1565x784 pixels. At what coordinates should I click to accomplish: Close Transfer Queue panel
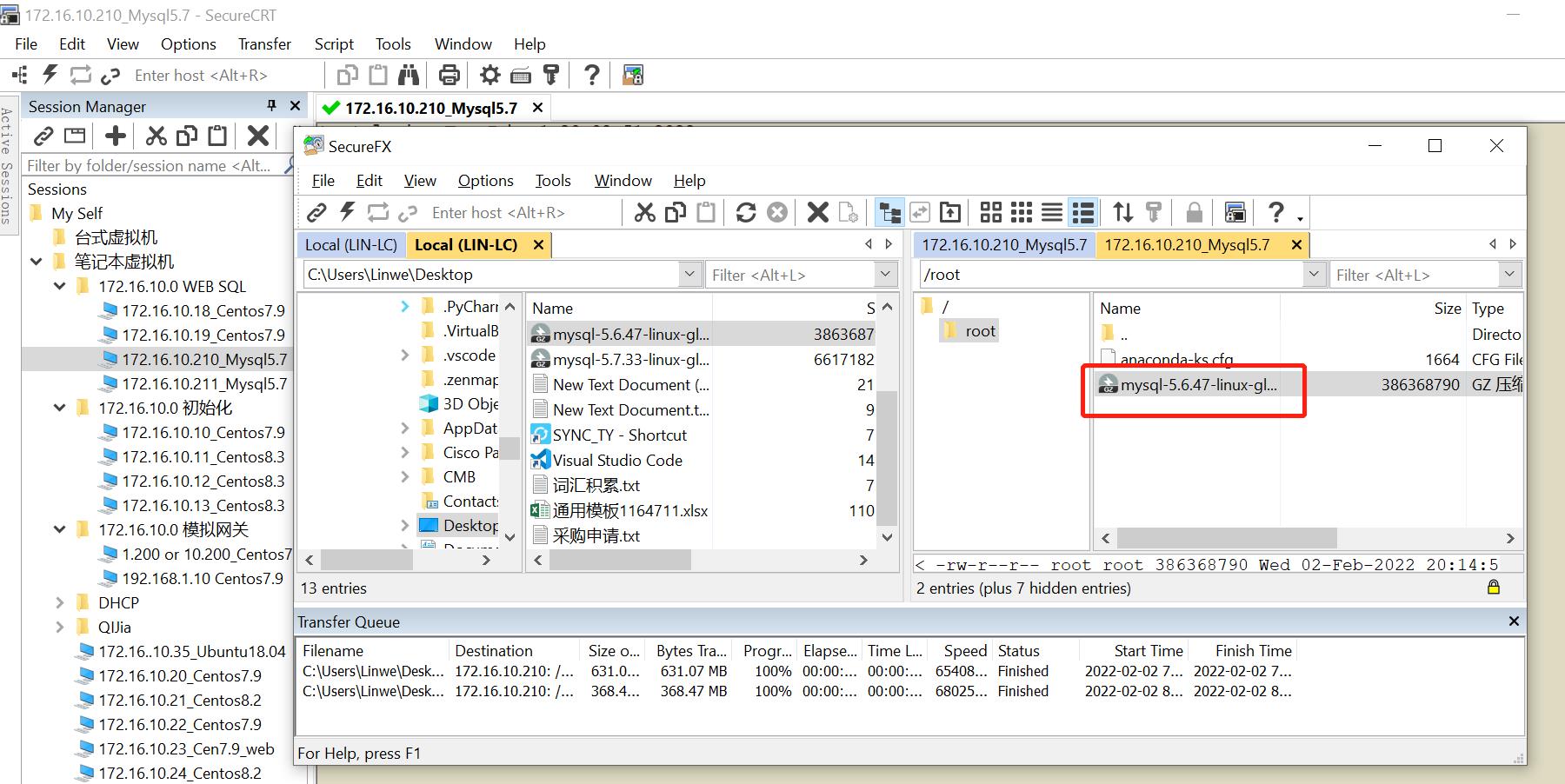pyautogui.click(x=1514, y=621)
